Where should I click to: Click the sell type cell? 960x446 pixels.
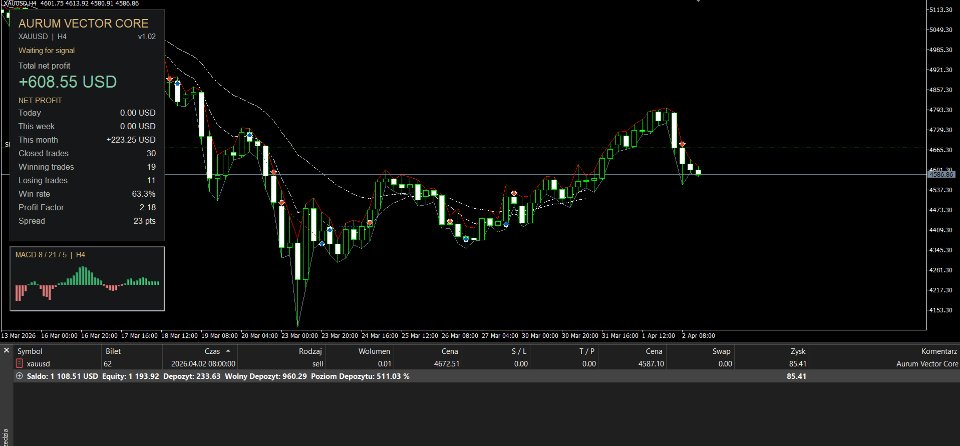click(x=317, y=364)
